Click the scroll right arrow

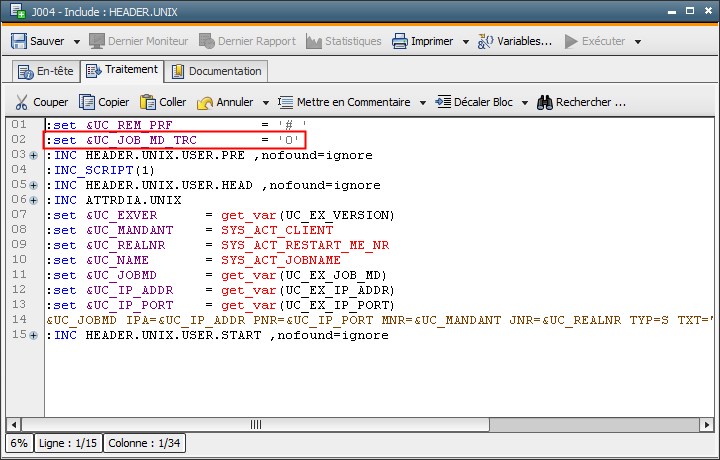[706, 425]
